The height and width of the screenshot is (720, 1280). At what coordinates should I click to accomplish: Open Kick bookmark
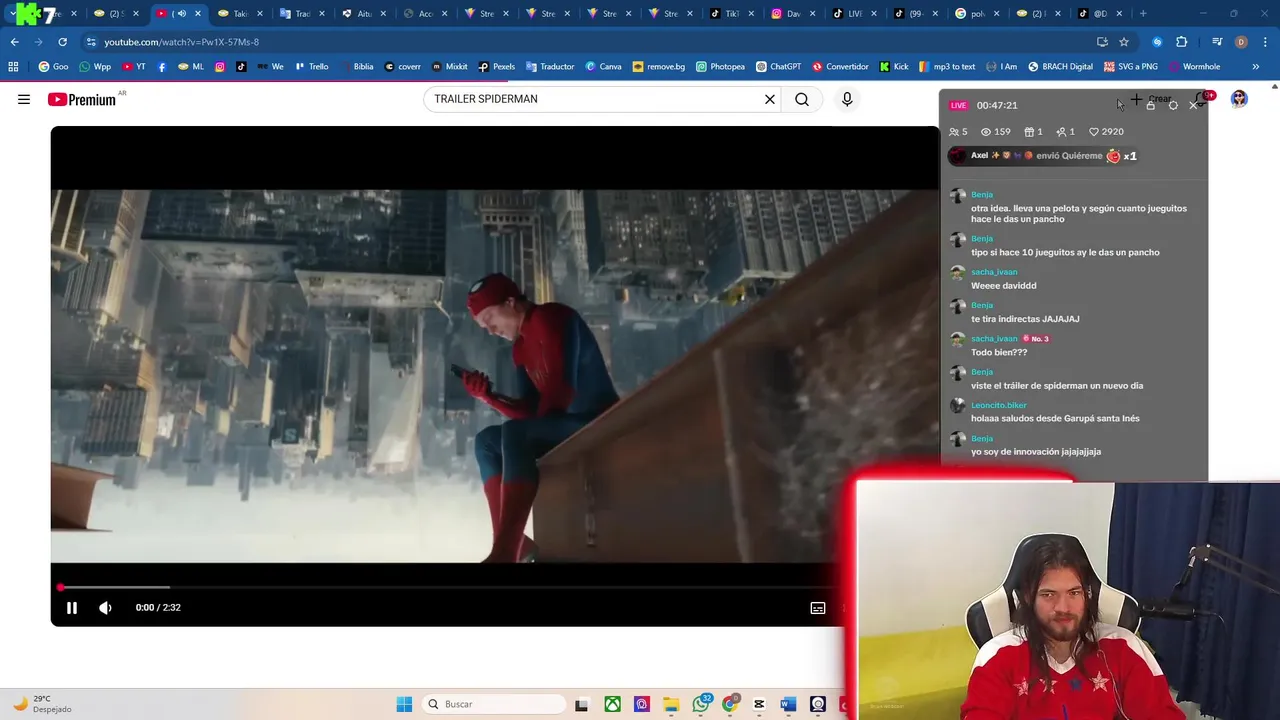click(894, 67)
